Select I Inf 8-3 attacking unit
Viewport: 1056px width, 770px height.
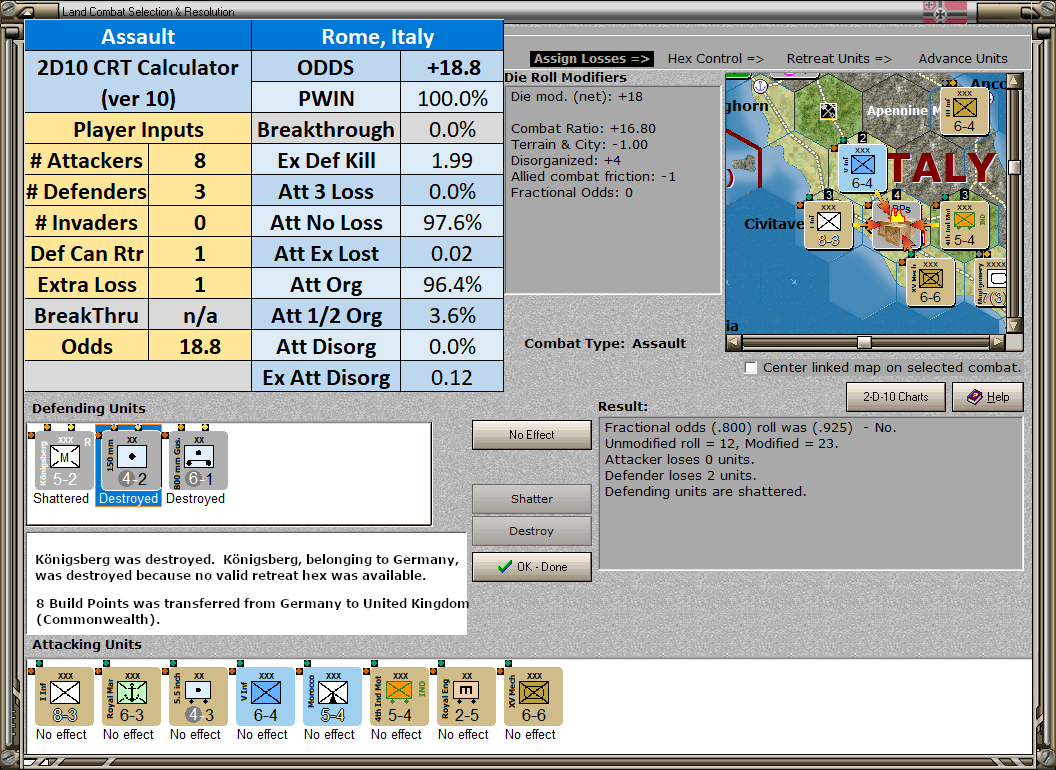[64, 697]
